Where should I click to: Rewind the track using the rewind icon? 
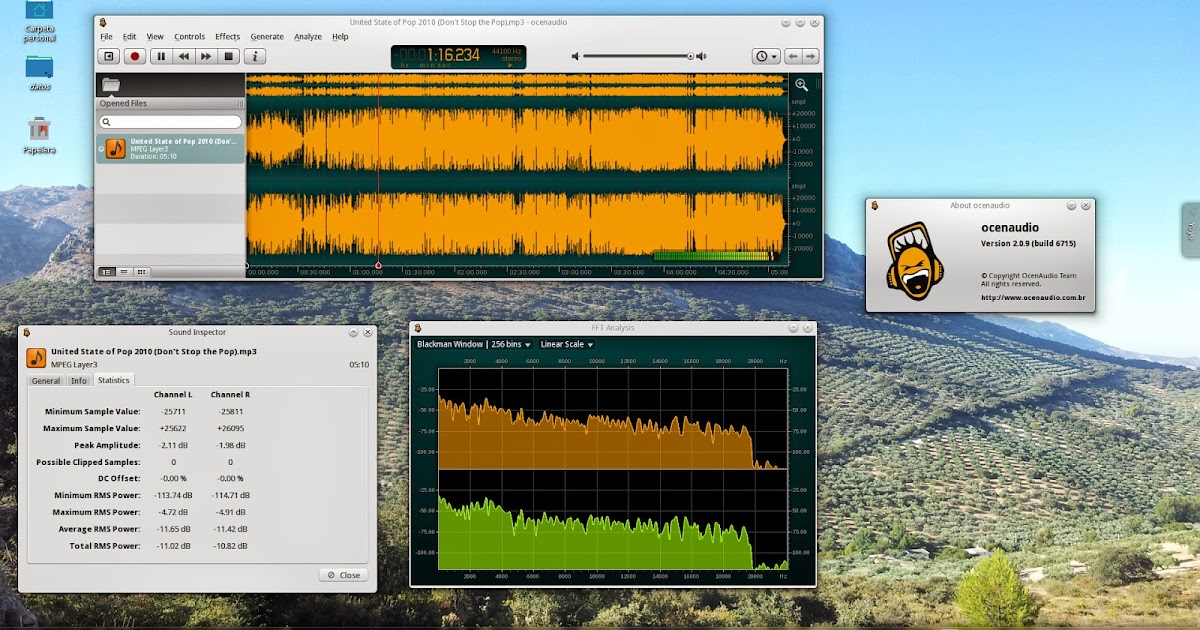click(184, 56)
